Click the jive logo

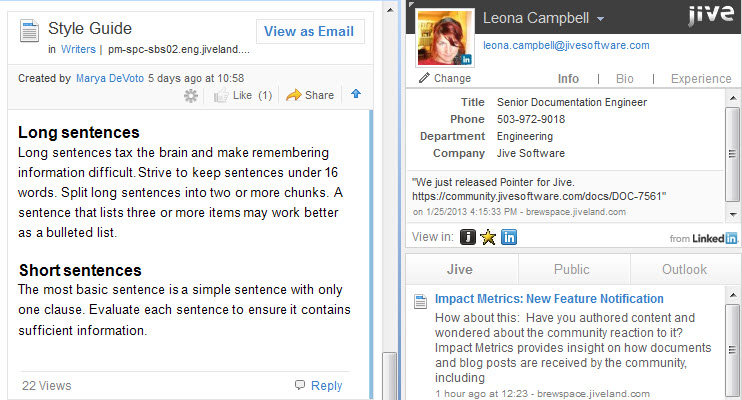tap(711, 14)
